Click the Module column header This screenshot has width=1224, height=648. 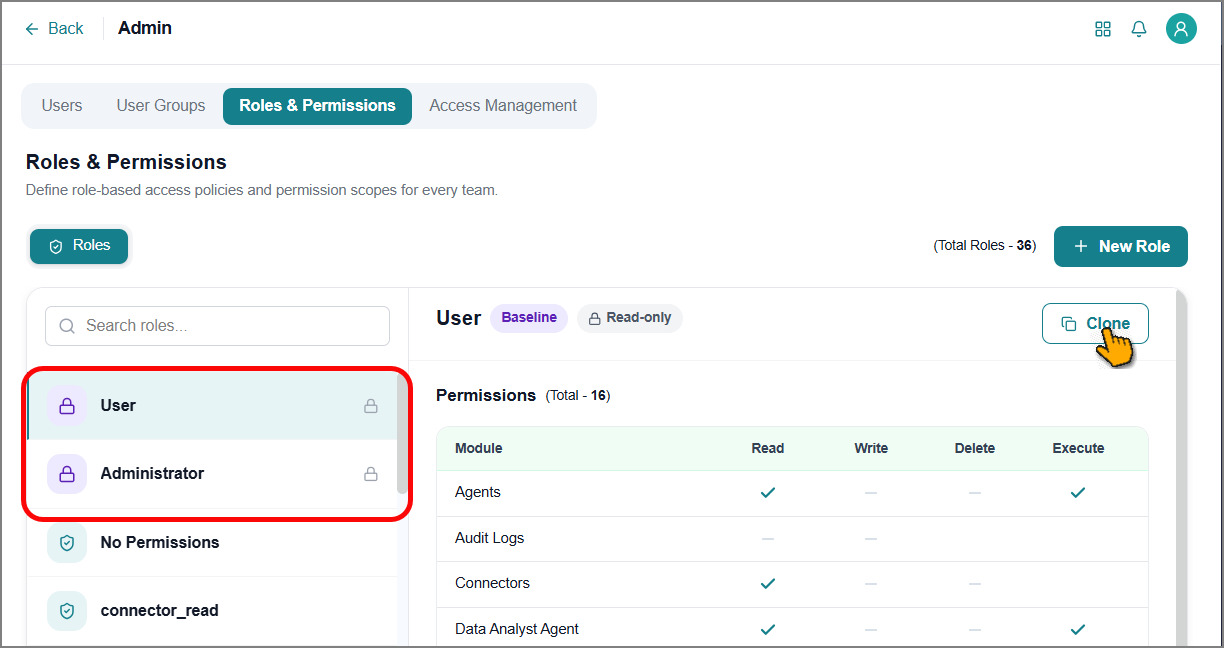point(479,449)
